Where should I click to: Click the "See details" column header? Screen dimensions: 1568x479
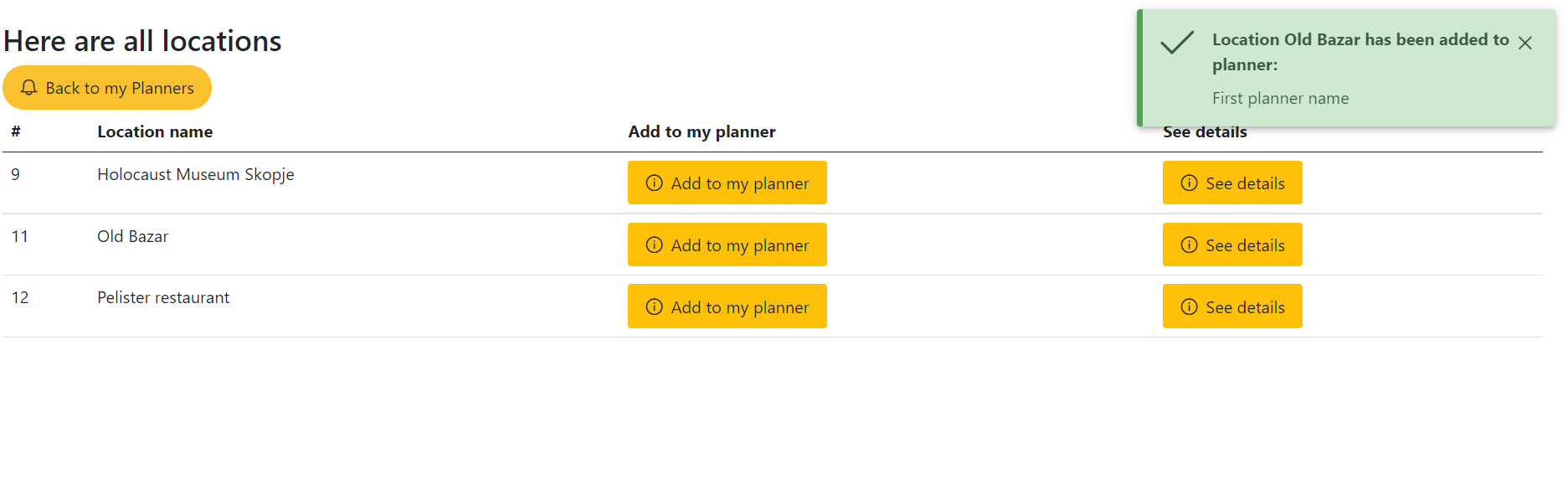pyautogui.click(x=1205, y=132)
